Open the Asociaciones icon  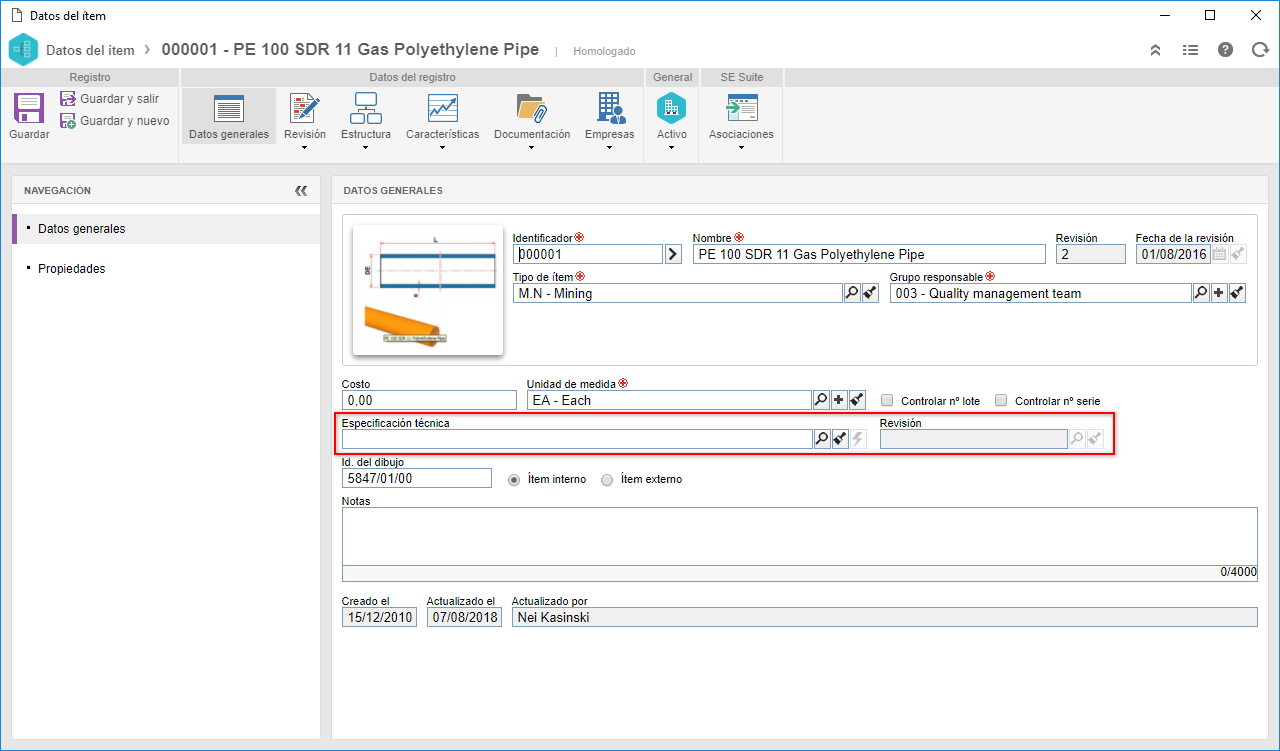742,108
